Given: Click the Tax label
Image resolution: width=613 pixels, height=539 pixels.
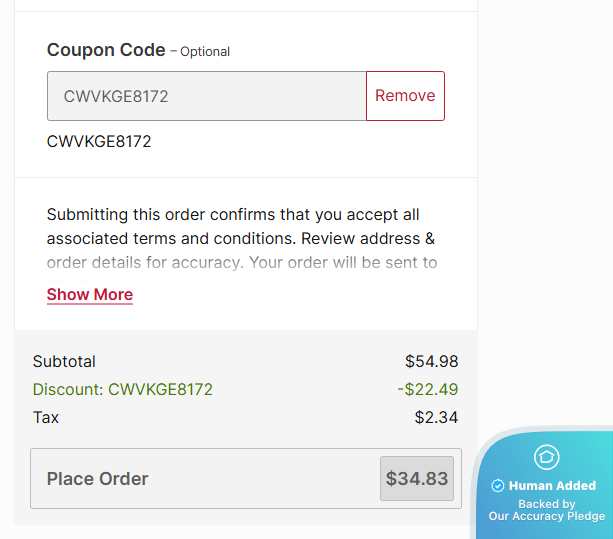Looking at the screenshot, I should [x=46, y=417].
